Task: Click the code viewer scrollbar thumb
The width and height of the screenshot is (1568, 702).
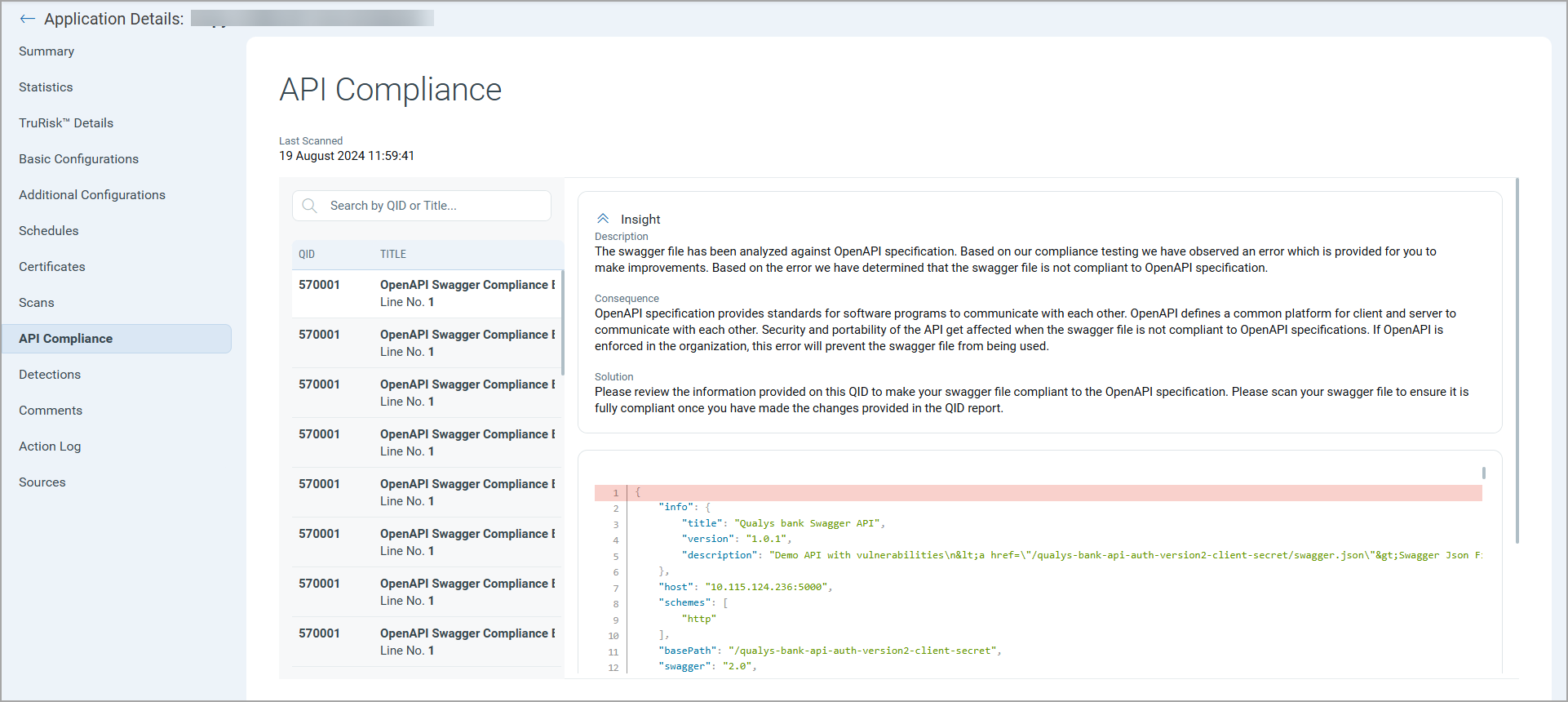Action: (x=1483, y=473)
